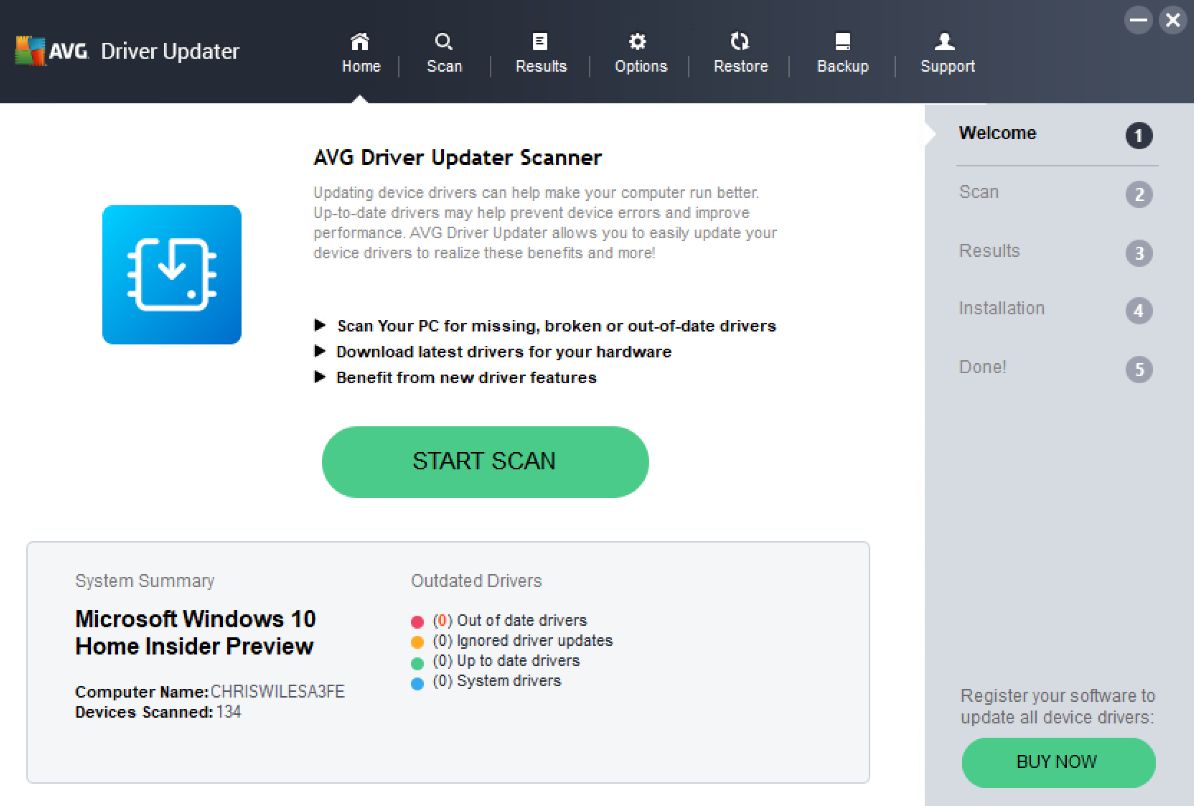Click the AVG logo icon

(30, 50)
